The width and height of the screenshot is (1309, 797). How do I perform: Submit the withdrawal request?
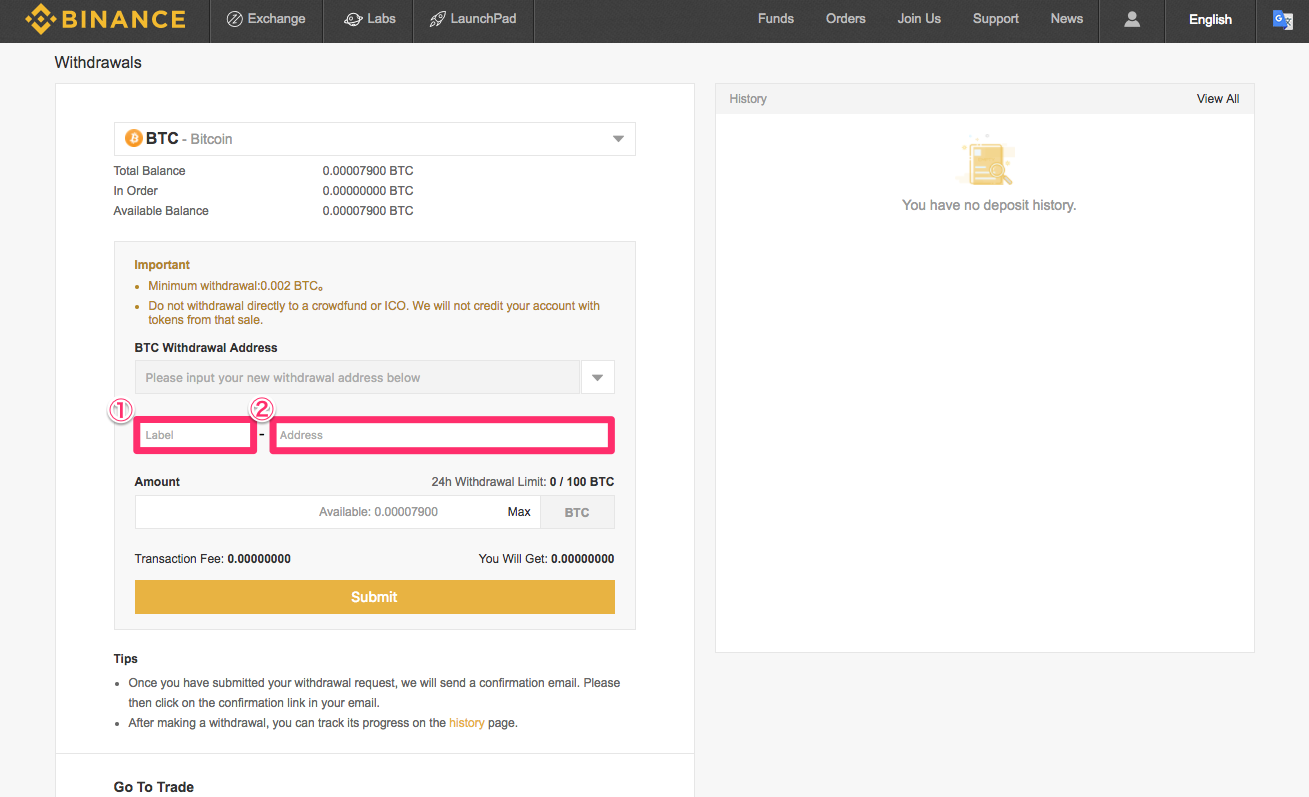coord(375,597)
